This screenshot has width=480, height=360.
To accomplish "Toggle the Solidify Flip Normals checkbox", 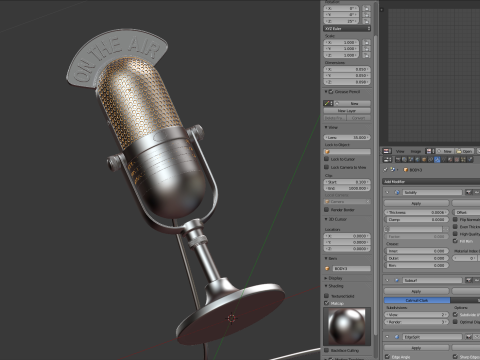I will [455, 219].
